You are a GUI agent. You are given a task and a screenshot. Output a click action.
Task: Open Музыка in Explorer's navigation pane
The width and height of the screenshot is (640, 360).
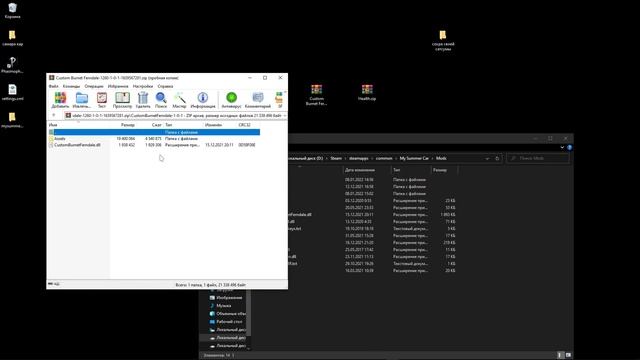pyautogui.click(x=221, y=306)
